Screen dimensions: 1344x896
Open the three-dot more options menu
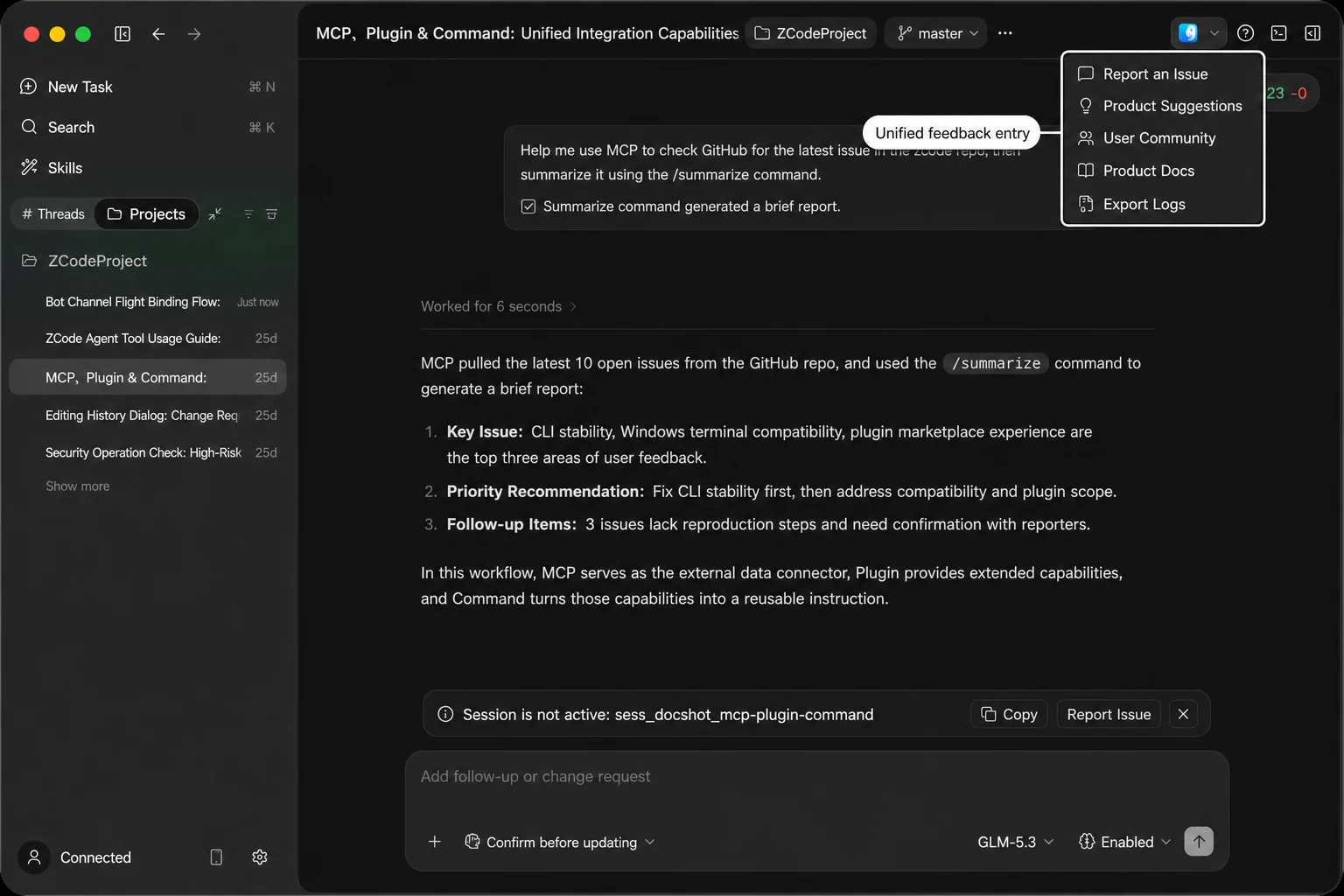point(1005,33)
